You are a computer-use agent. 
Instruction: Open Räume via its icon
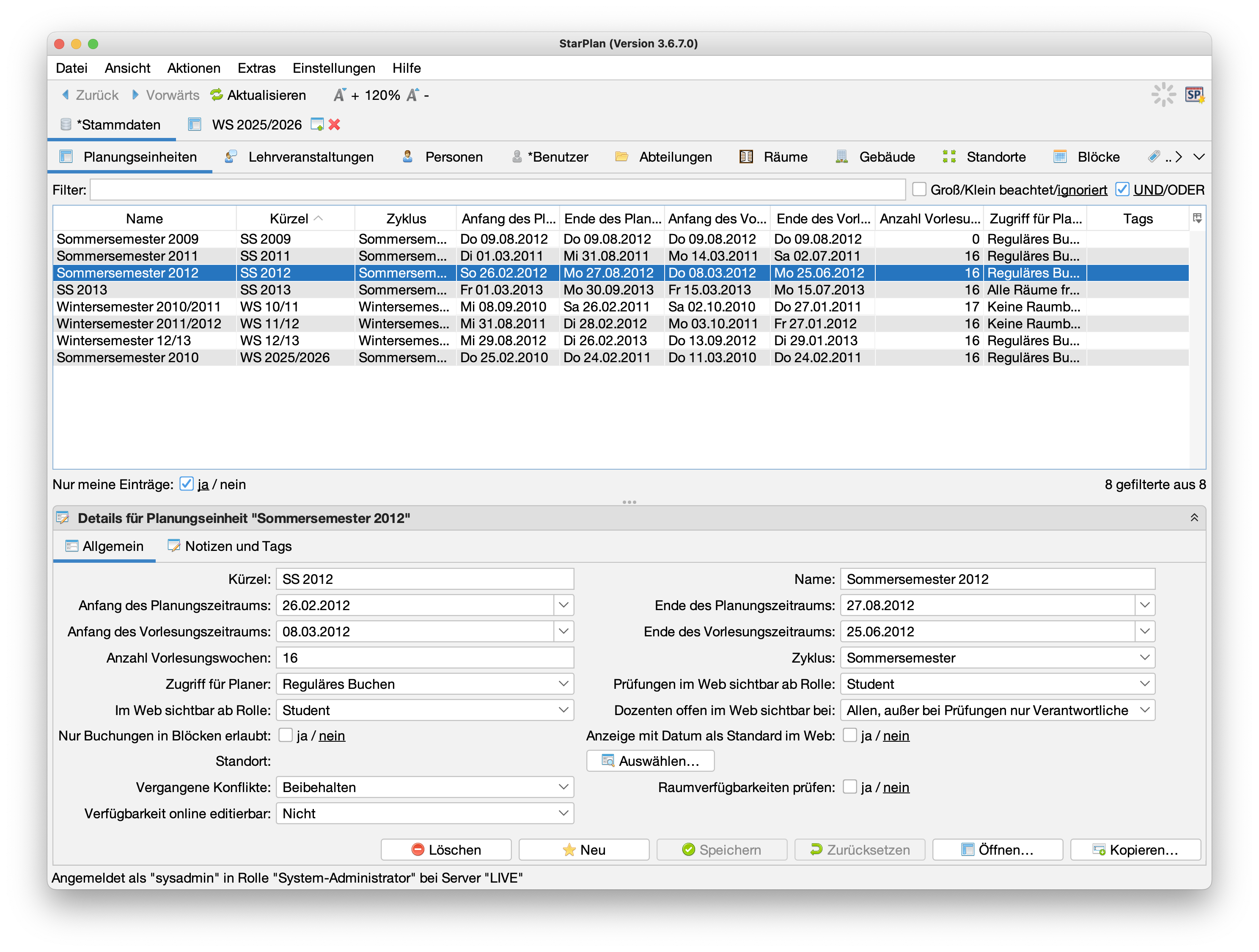point(746,157)
